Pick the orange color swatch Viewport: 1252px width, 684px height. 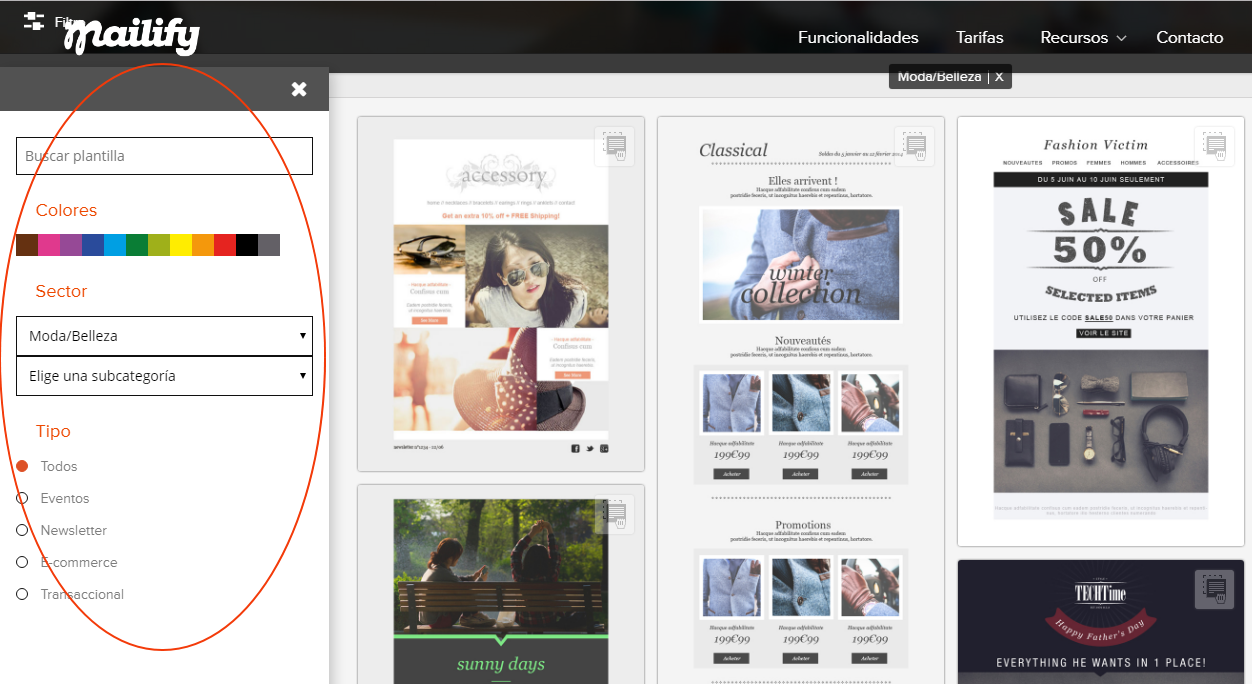pos(203,245)
